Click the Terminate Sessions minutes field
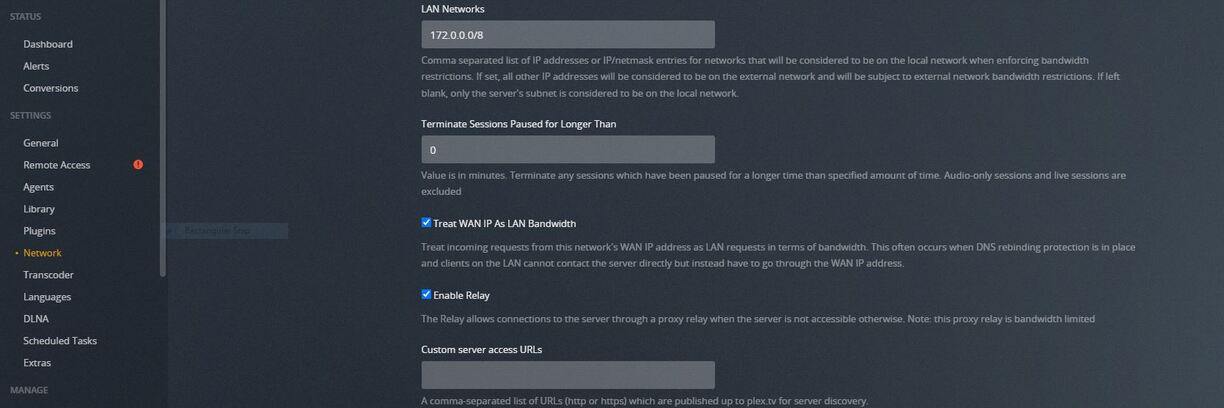 (x=567, y=150)
